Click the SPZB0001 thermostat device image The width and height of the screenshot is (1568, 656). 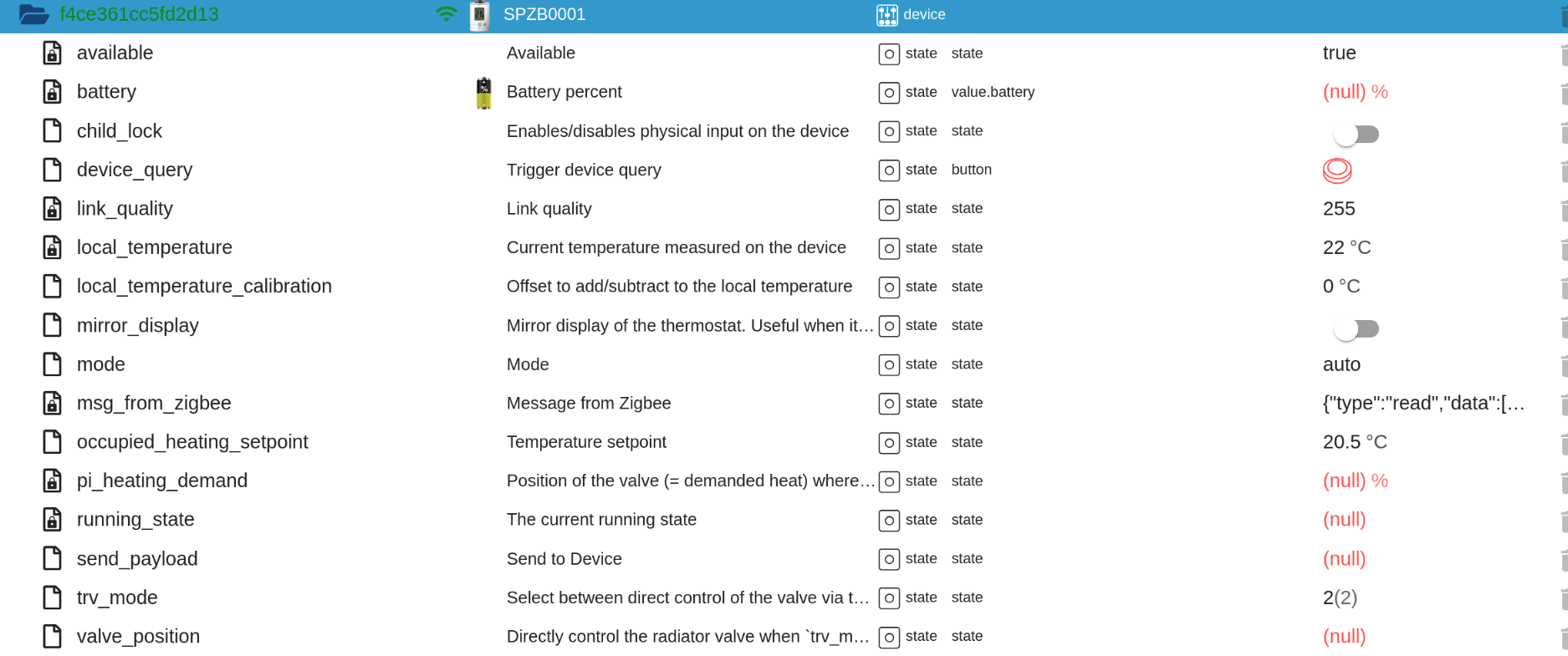point(480,15)
